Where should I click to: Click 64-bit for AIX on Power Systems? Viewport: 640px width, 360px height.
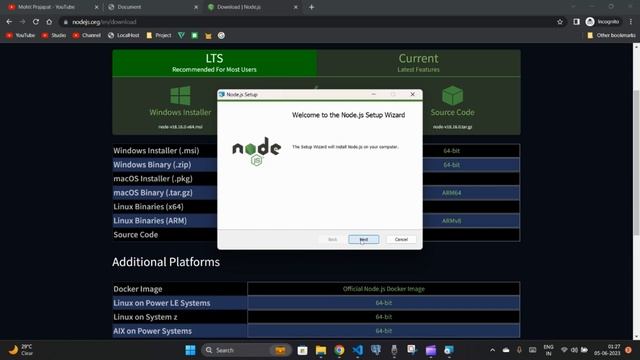pyautogui.click(x=384, y=331)
